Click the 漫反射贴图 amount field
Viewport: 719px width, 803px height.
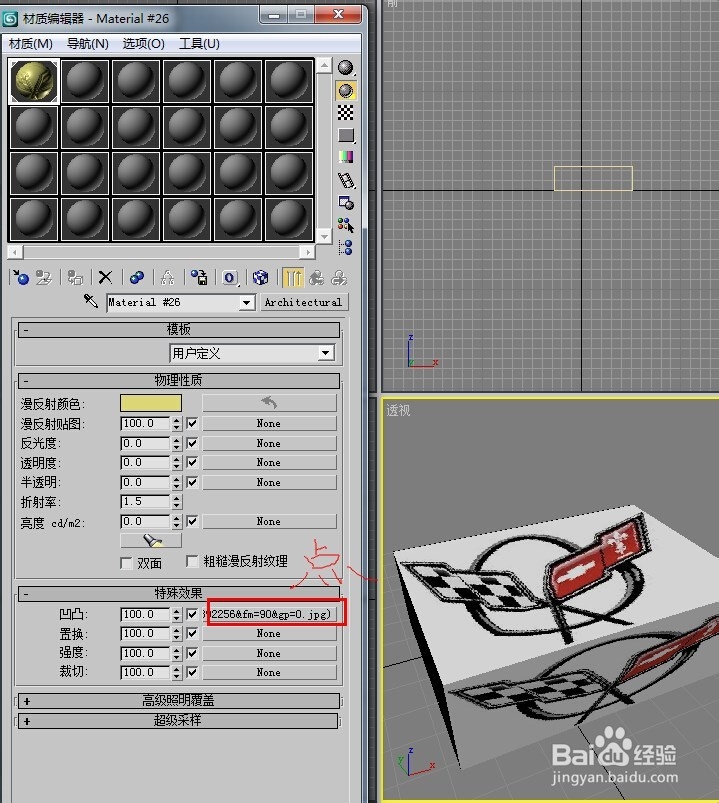[145, 424]
